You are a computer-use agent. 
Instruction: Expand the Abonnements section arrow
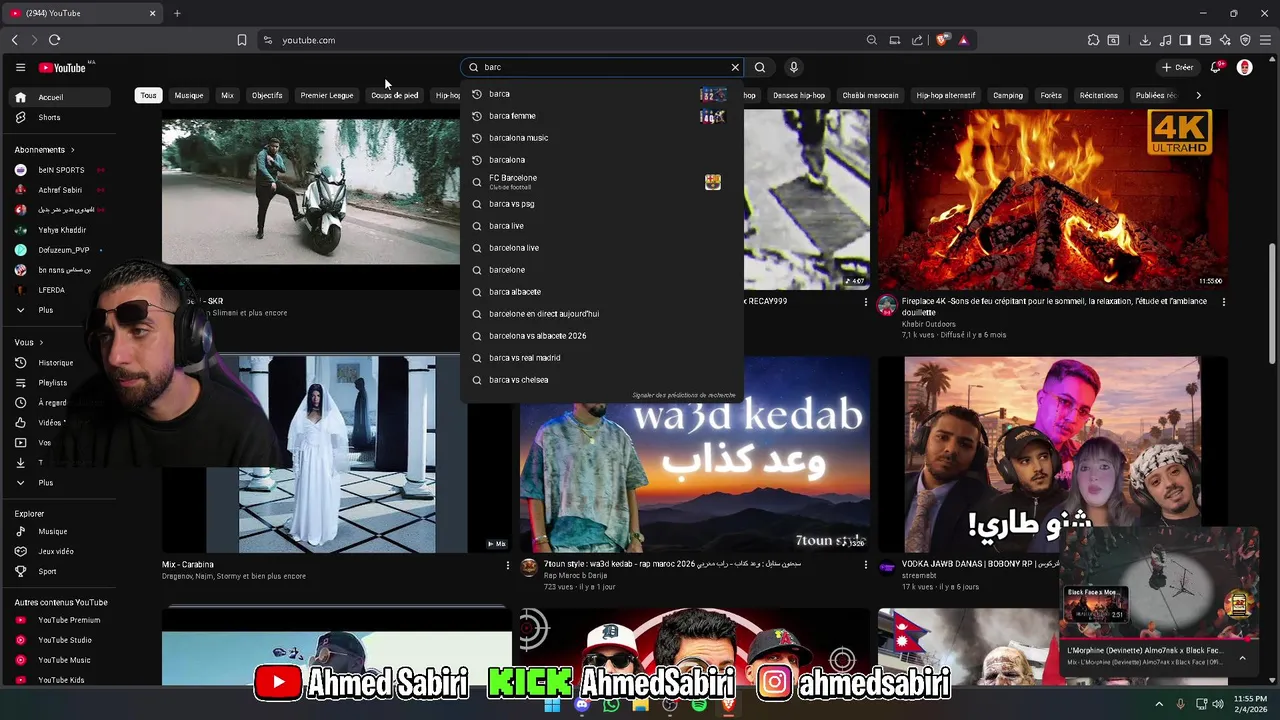74,150
